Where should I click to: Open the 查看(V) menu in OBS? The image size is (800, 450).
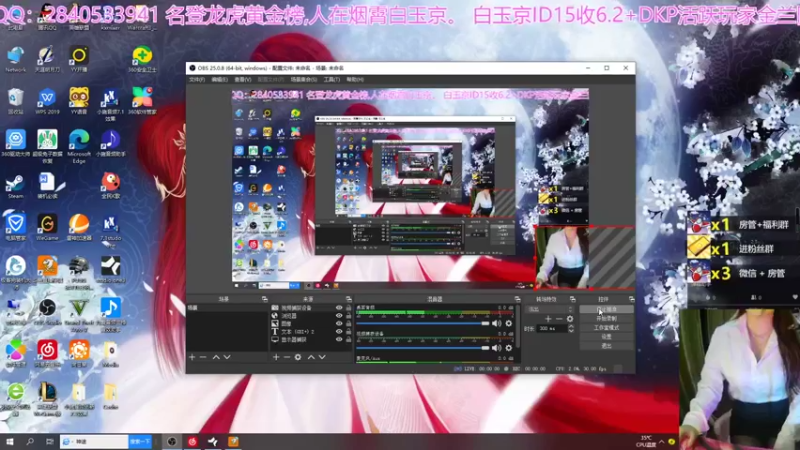[x=243, y=80]
